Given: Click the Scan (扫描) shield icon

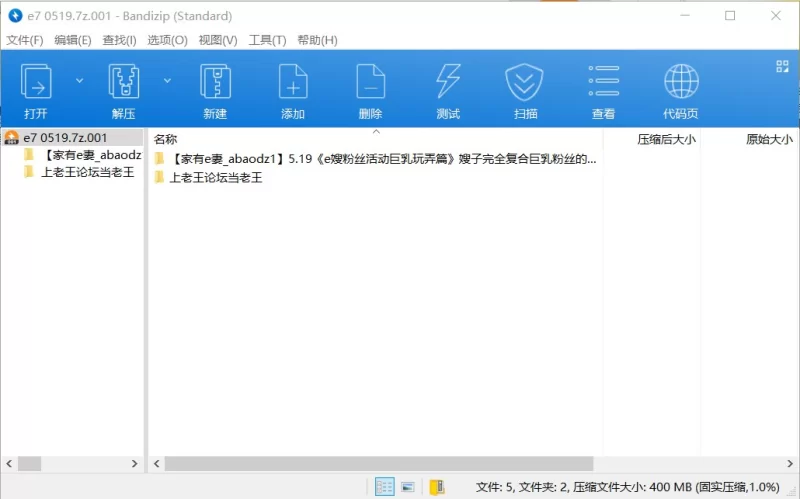Looking at the screenshot, I should 524,82.
